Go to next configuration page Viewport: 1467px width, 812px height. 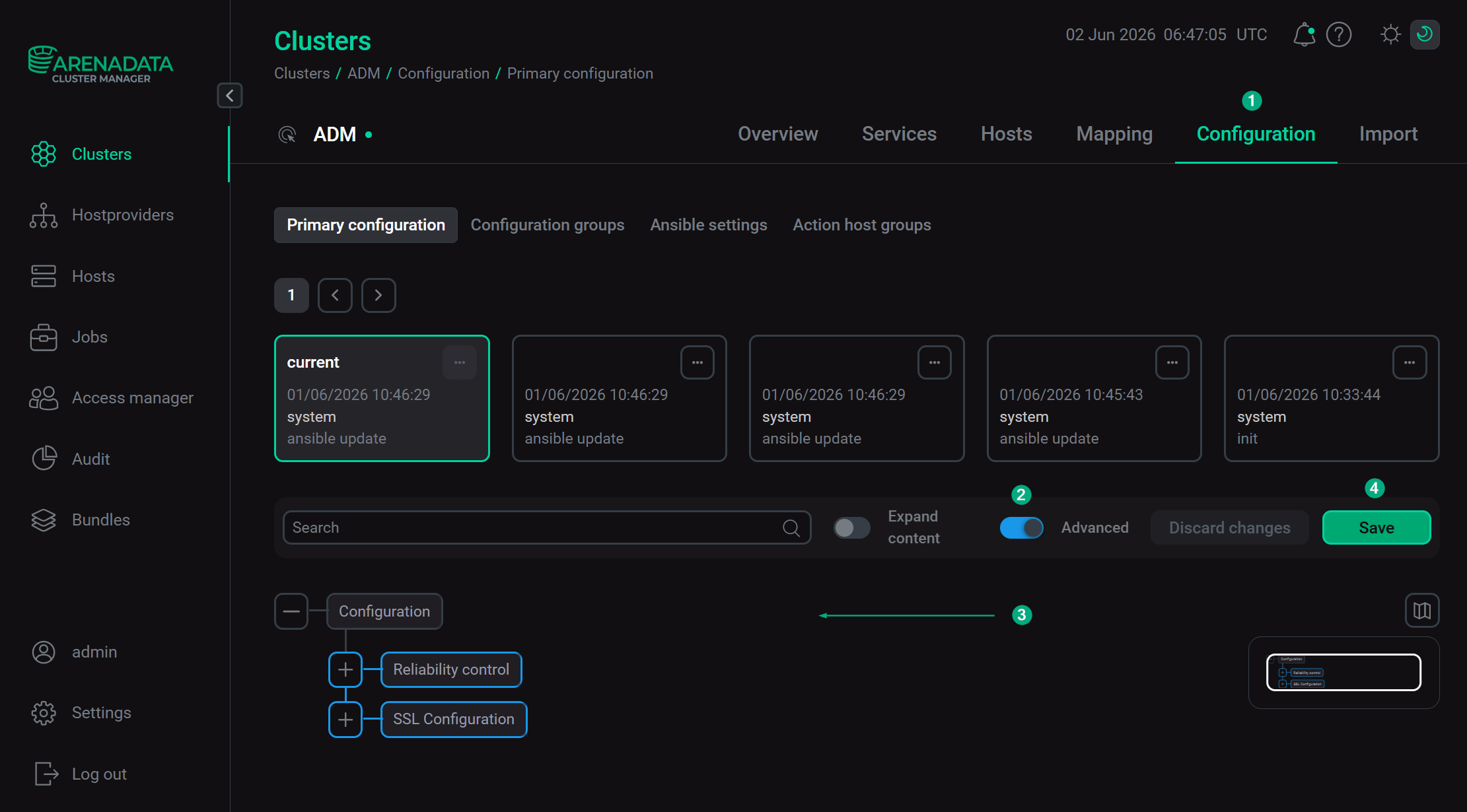click(378, 295)
